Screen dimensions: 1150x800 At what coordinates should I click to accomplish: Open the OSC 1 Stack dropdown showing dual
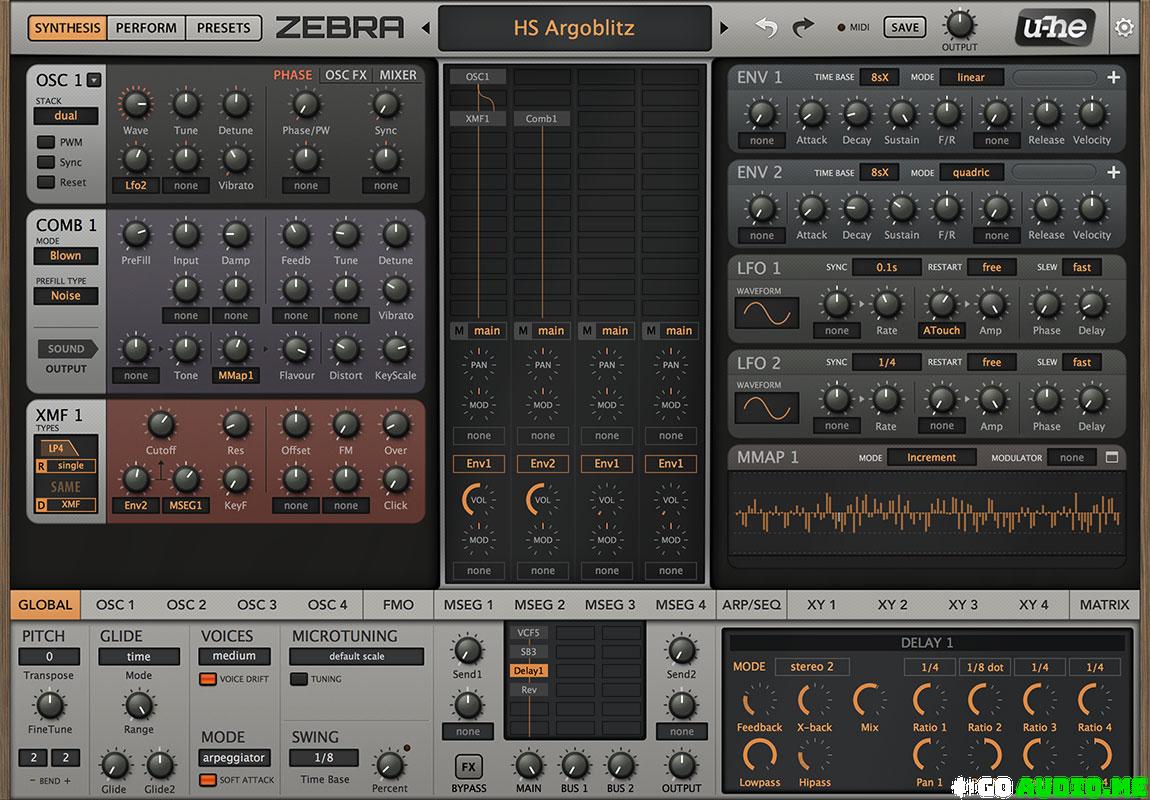coord(66,116)
